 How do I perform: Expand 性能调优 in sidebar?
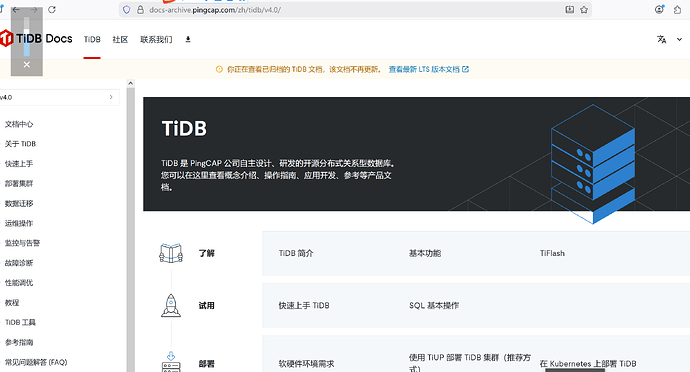click(19, 283)
